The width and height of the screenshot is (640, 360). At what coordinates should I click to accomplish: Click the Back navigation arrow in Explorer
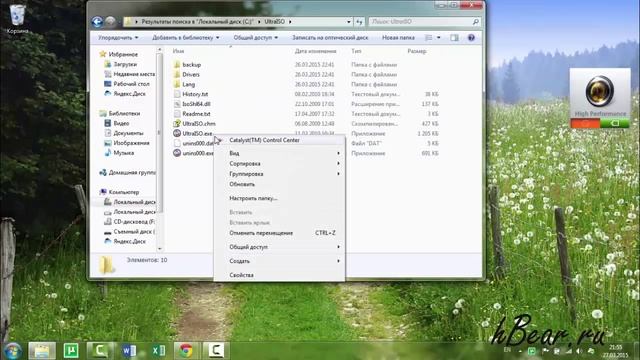[97, 22]
